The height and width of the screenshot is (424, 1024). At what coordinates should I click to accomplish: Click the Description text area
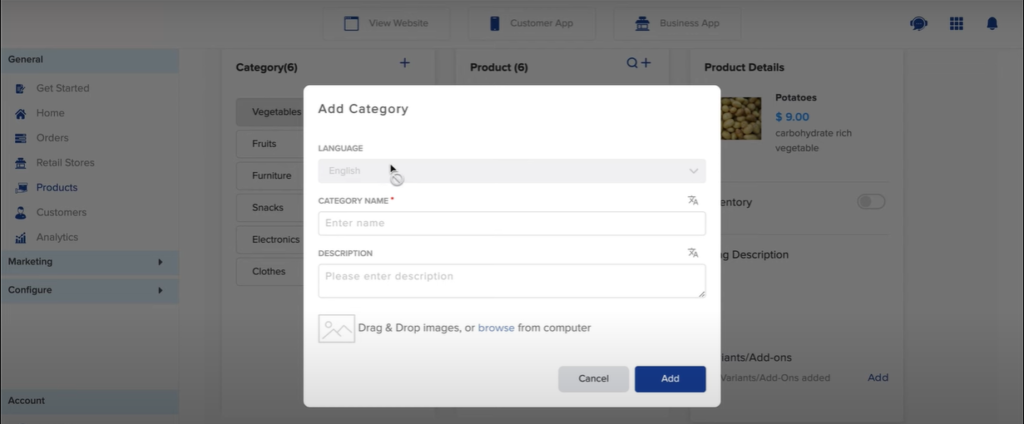[511, 281]
